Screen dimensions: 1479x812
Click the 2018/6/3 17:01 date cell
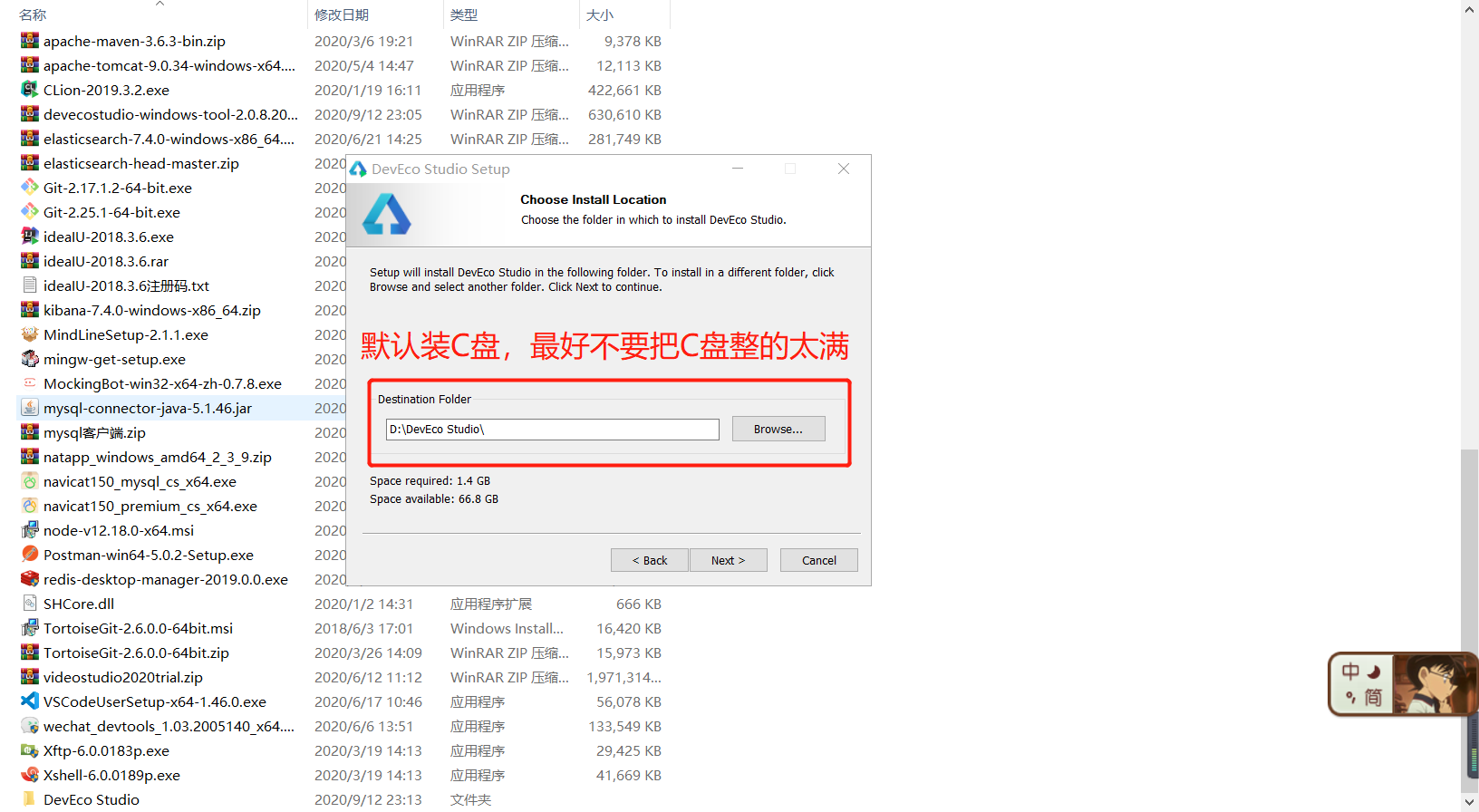tap(363, 628)
